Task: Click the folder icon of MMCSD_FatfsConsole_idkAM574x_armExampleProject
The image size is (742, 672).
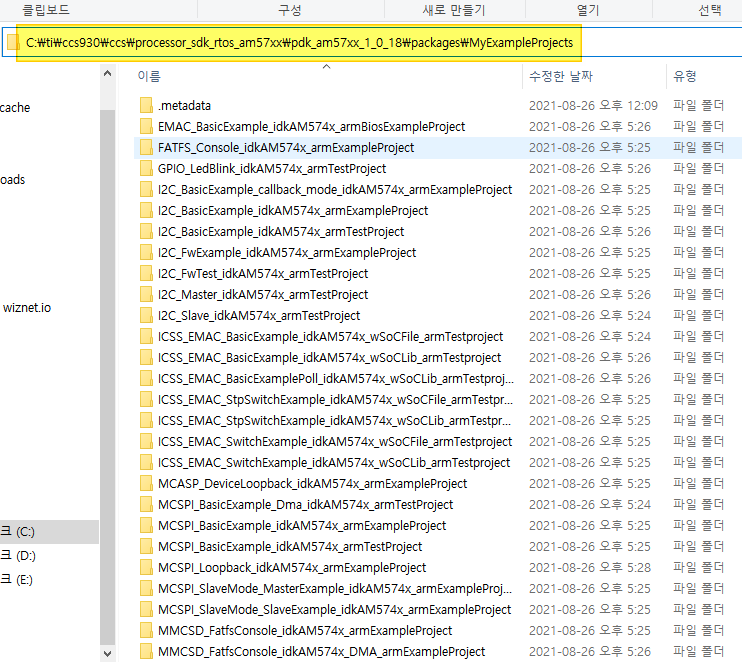Action: point(146,630)
